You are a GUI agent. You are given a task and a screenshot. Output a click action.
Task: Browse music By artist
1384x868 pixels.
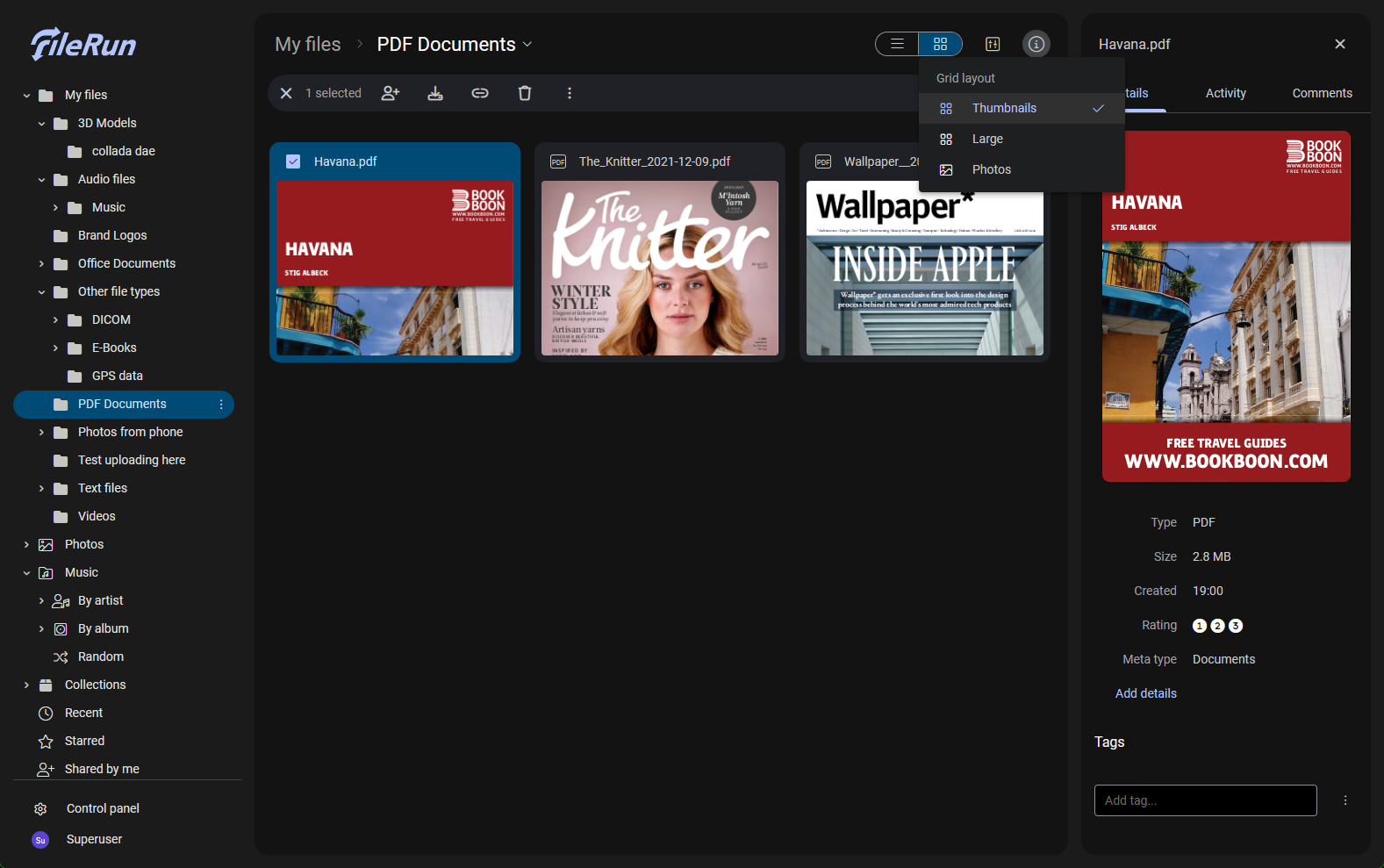coord(100,600)
